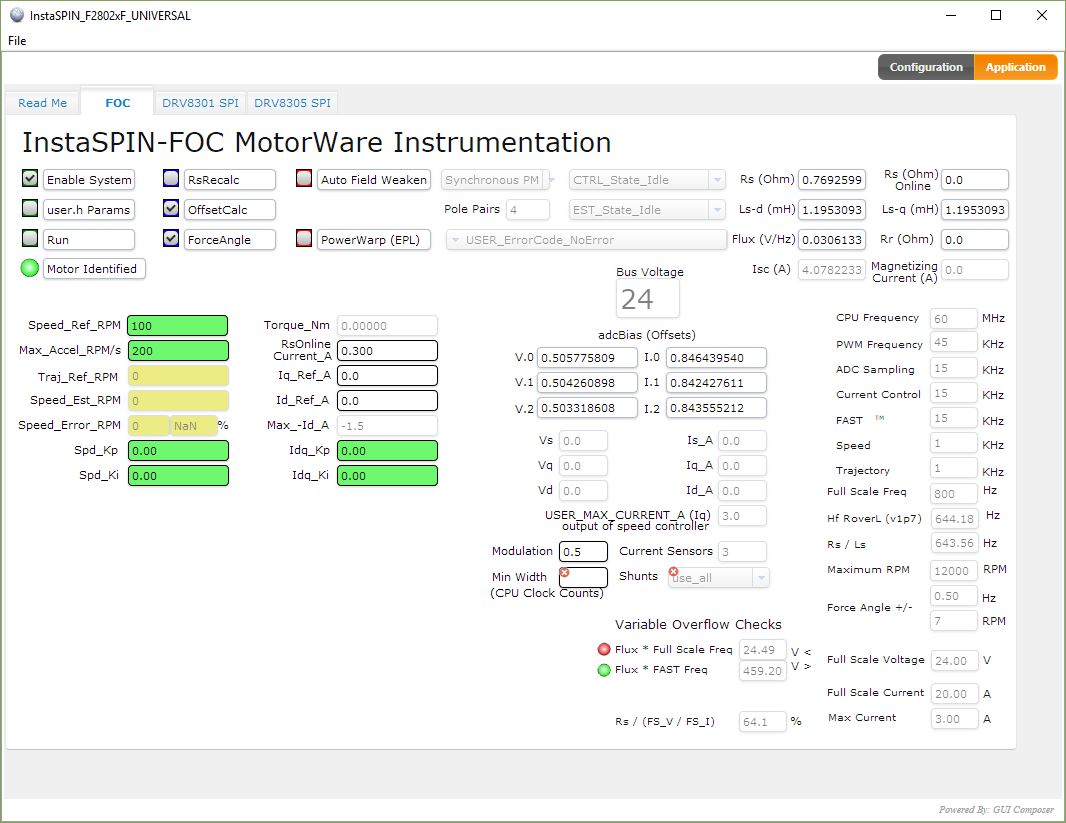Toggle the RsRecalc checkbox

[x=171, y=178]
